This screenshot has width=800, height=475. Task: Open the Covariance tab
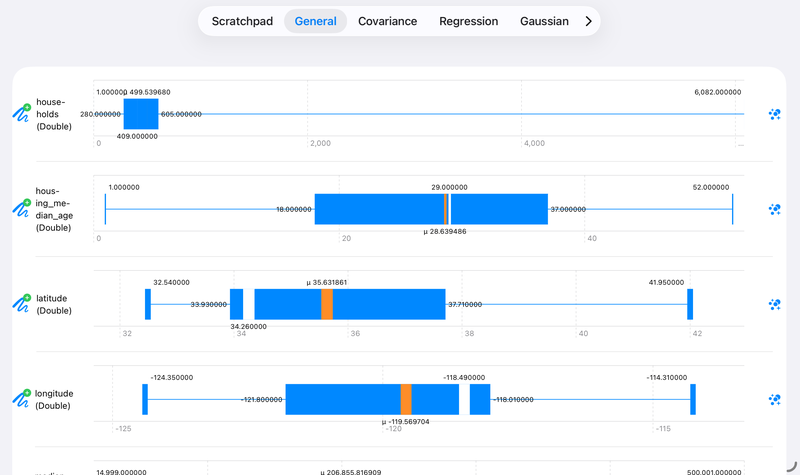click(x=387, y=21)
